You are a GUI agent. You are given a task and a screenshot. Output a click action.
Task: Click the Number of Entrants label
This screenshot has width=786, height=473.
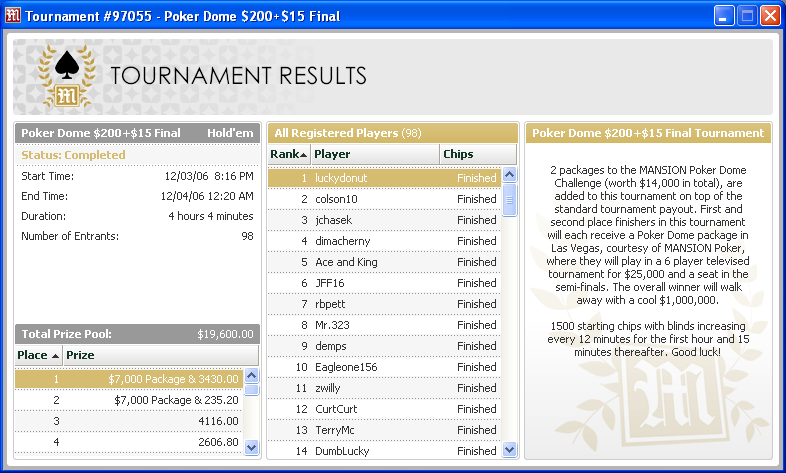pyautogui.click(x=70, y=236)
